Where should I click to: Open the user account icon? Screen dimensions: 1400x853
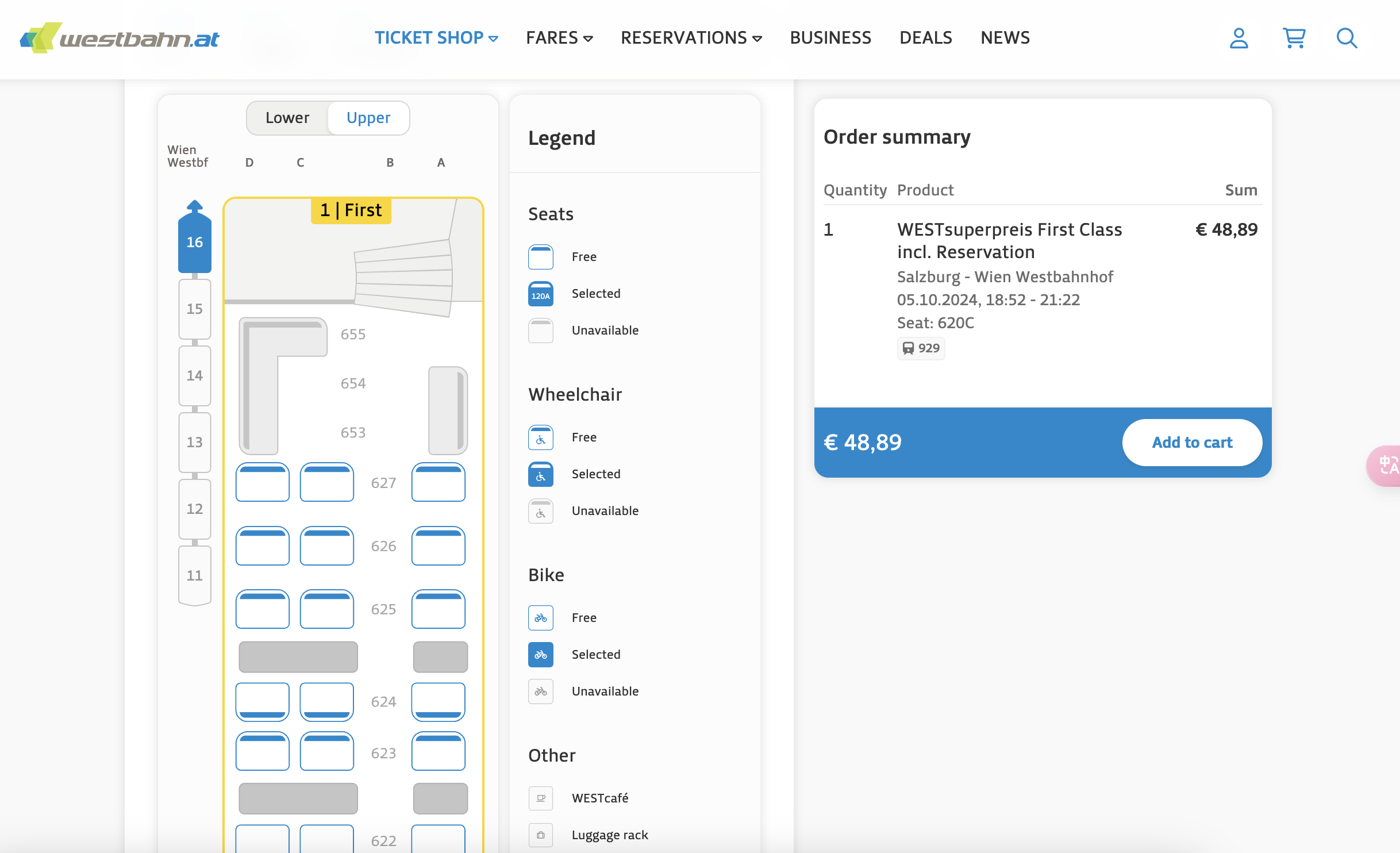[x=1239, y=38]
